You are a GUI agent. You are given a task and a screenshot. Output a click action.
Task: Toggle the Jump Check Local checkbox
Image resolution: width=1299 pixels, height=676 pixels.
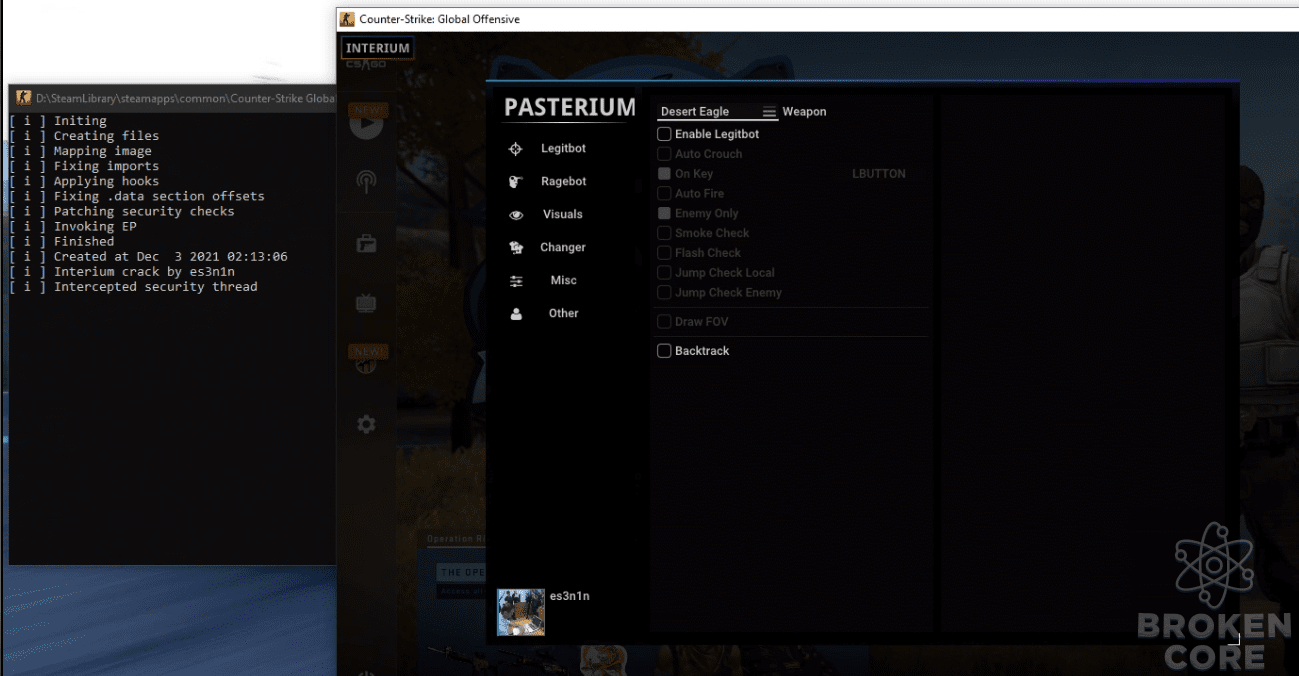(664, 273)
